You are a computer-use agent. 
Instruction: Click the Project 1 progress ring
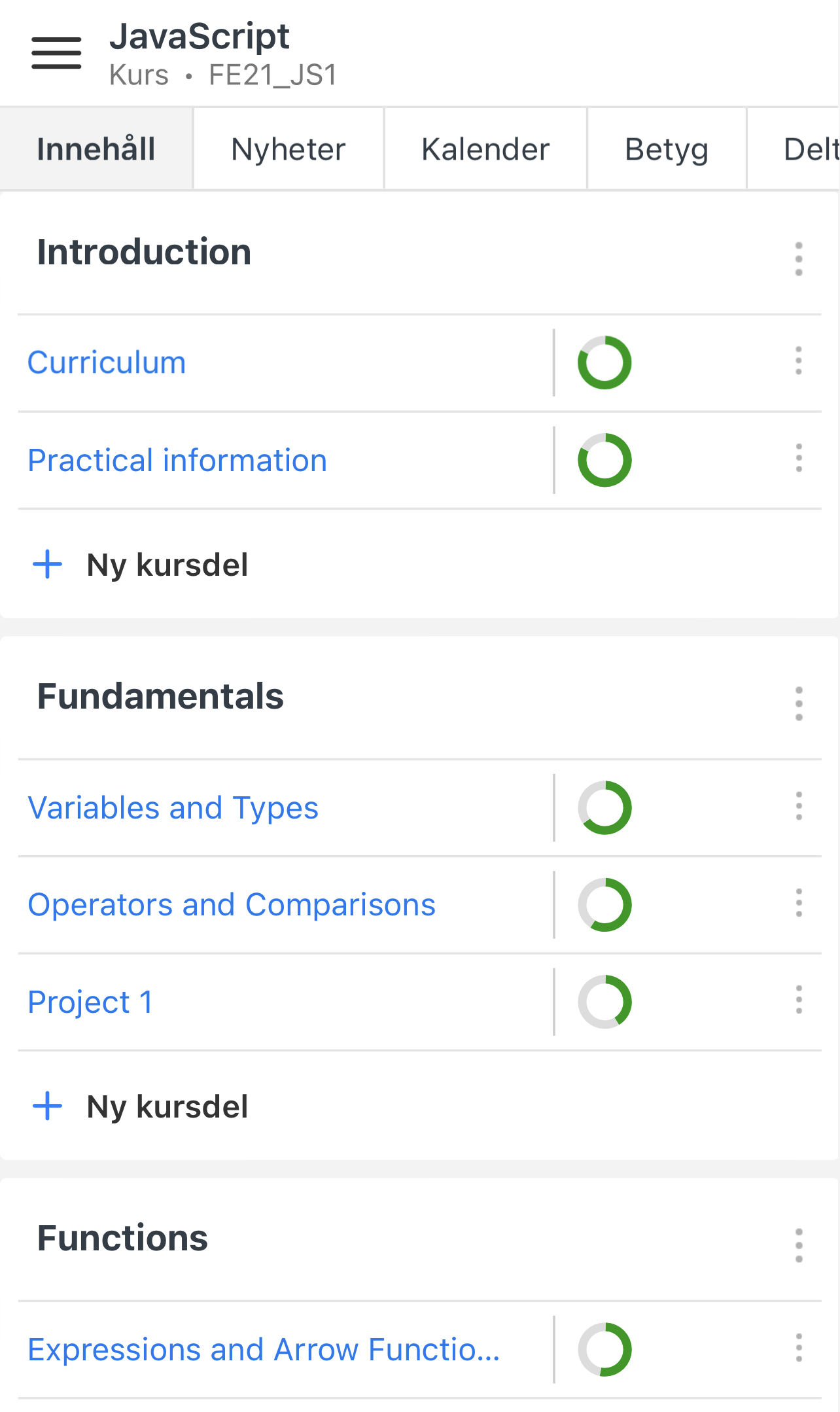click(604, 1002)
